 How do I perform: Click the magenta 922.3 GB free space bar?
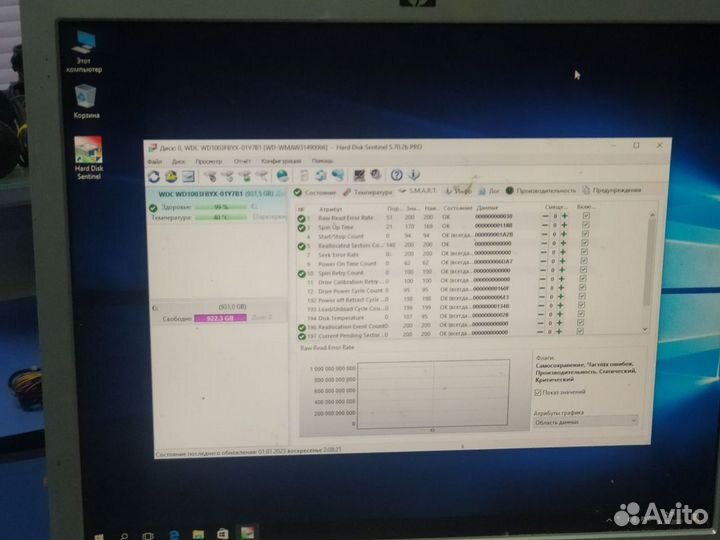(220, 318)
